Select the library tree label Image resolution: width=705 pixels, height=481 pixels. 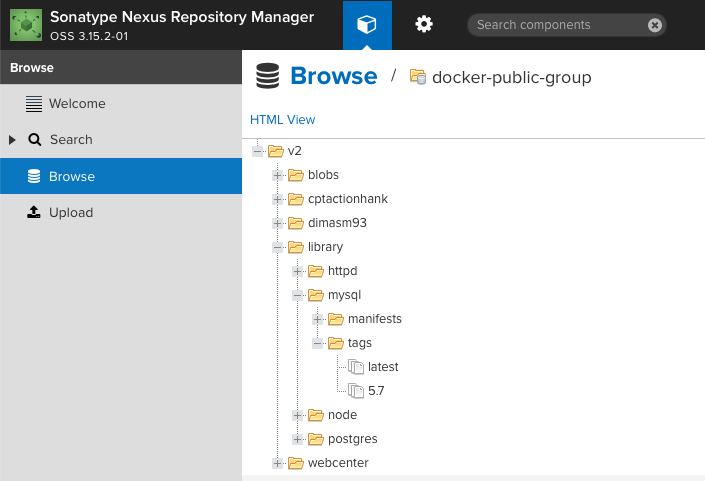point(325,247)
